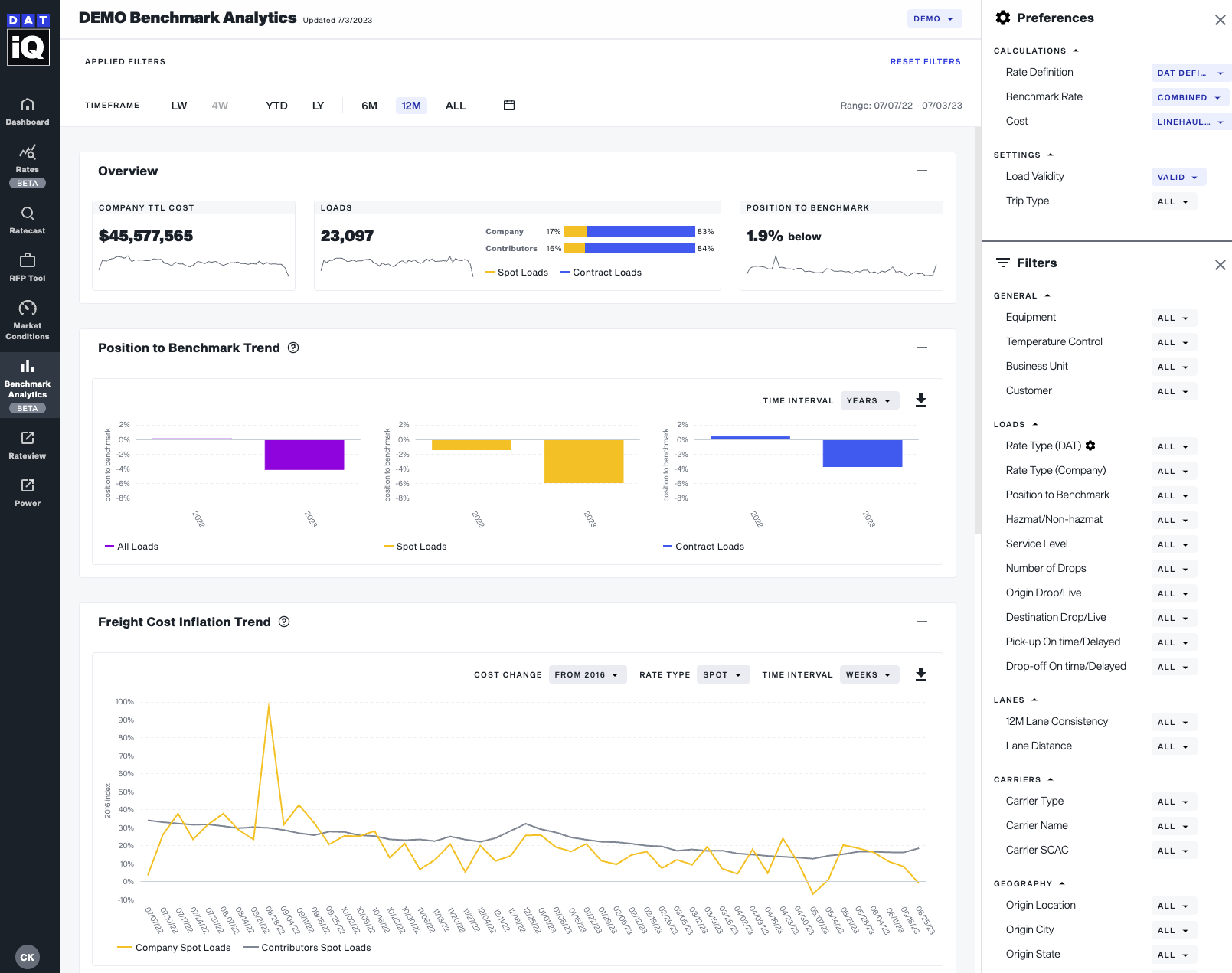Click the RESET FILTERS link
Image resolution: width=1232 pixels, height=973 pixels.
coord(925,61)
